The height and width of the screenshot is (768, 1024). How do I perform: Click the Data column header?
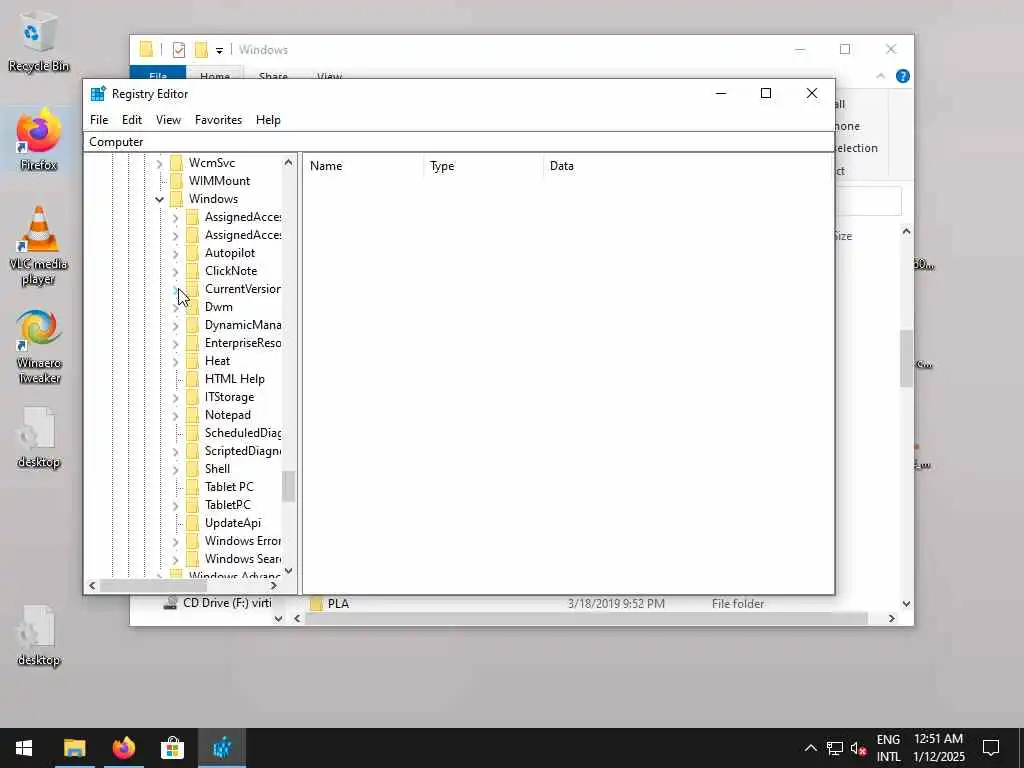point(688,166)
